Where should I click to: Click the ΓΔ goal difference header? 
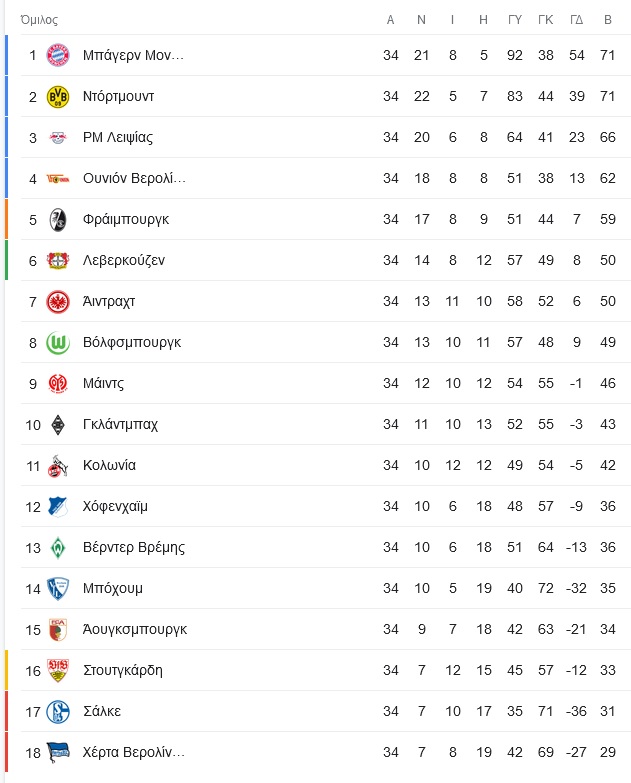click(x=577, y=20)
